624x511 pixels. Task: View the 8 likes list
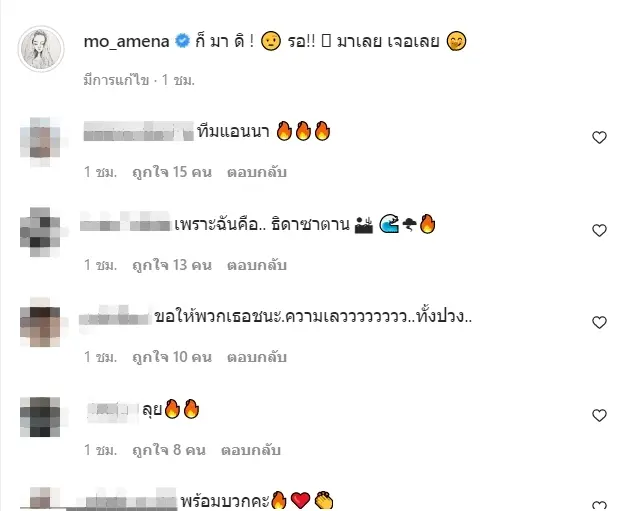pyautogui.click(x=169, y=450)
